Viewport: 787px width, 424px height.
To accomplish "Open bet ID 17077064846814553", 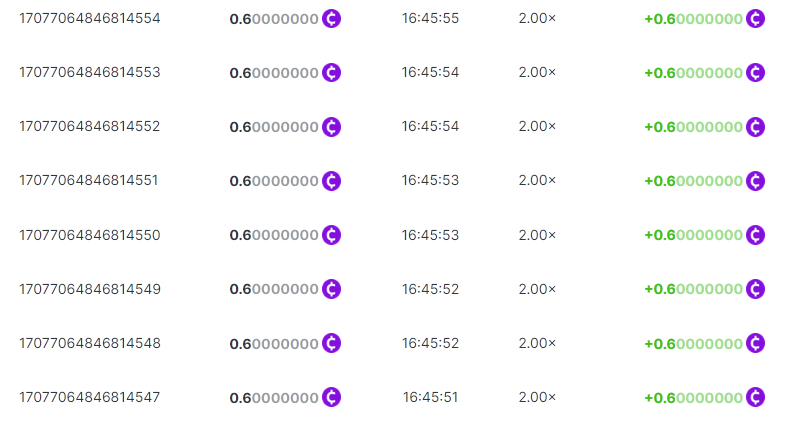I will [90, 73].
